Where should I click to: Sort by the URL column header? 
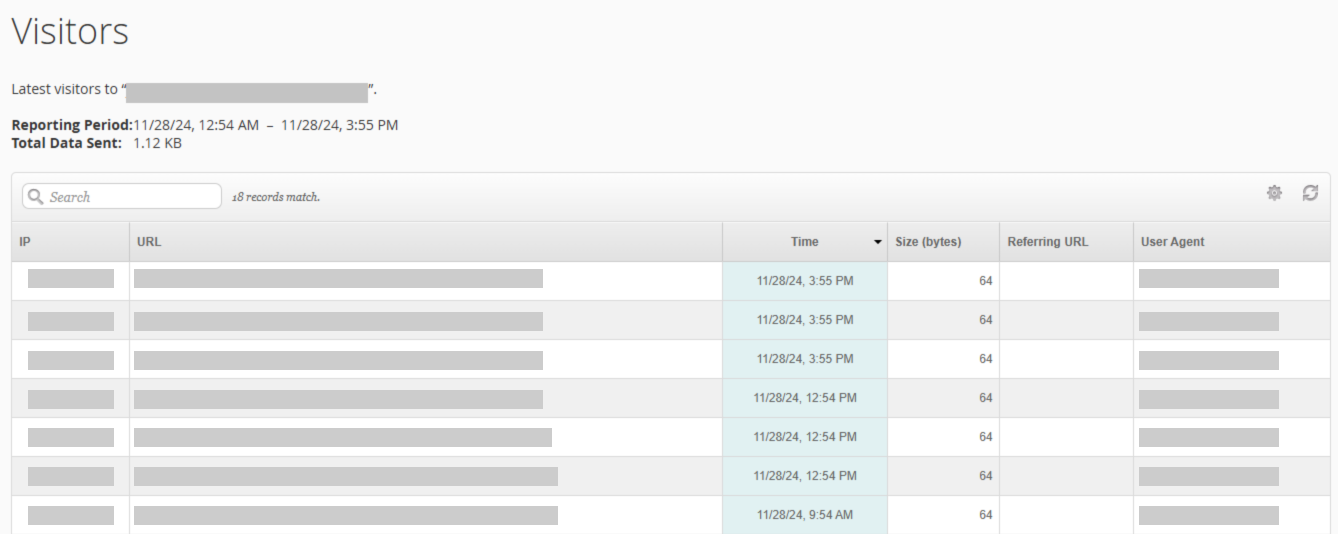[426, 242]
